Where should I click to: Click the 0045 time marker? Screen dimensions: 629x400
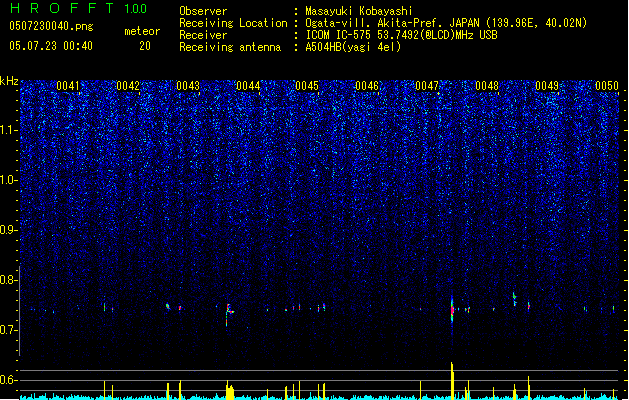pyautogui.click(x=307, y=86)
